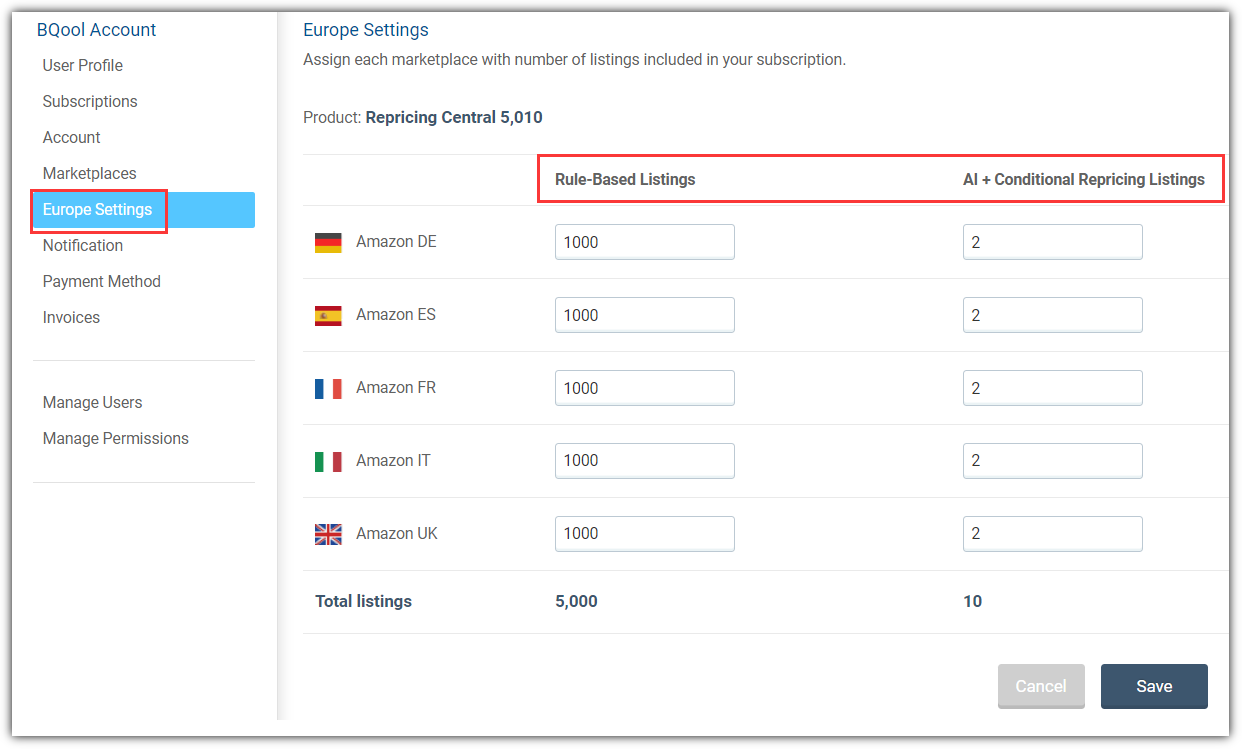Open User Profile settings
The width and height of the screenshot is (1242, 749).
click(x=83, y=65)
